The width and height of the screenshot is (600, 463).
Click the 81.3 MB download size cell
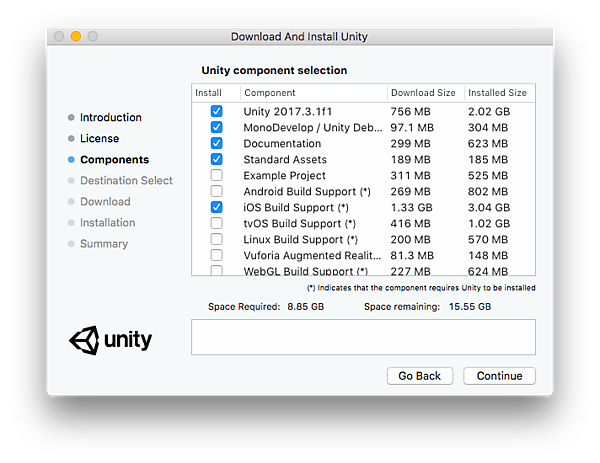click(x=412, y=256)
